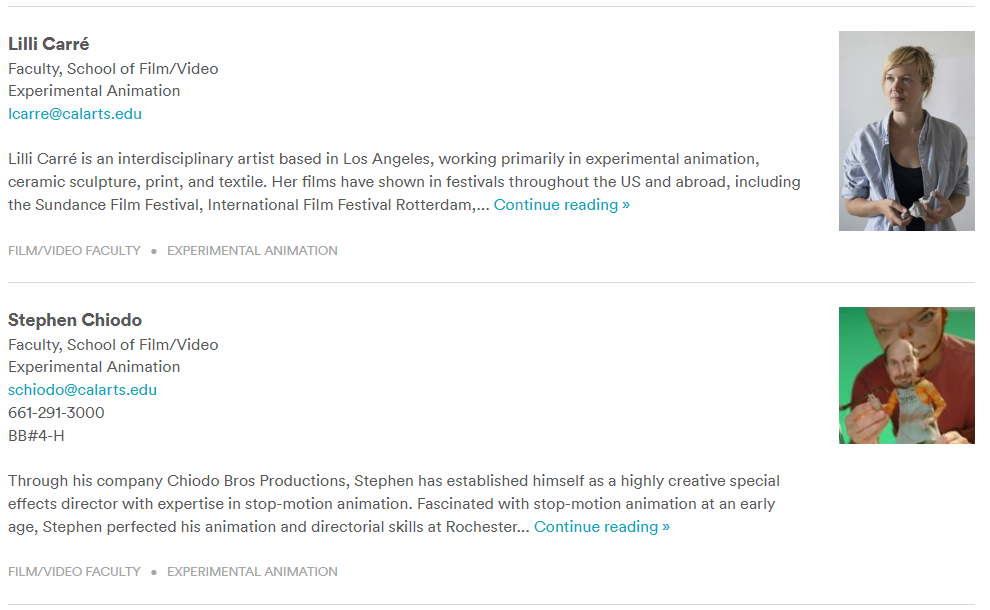Open Lilli Carré's profile name heading
The image size is (990, 610).
(49, 44)
